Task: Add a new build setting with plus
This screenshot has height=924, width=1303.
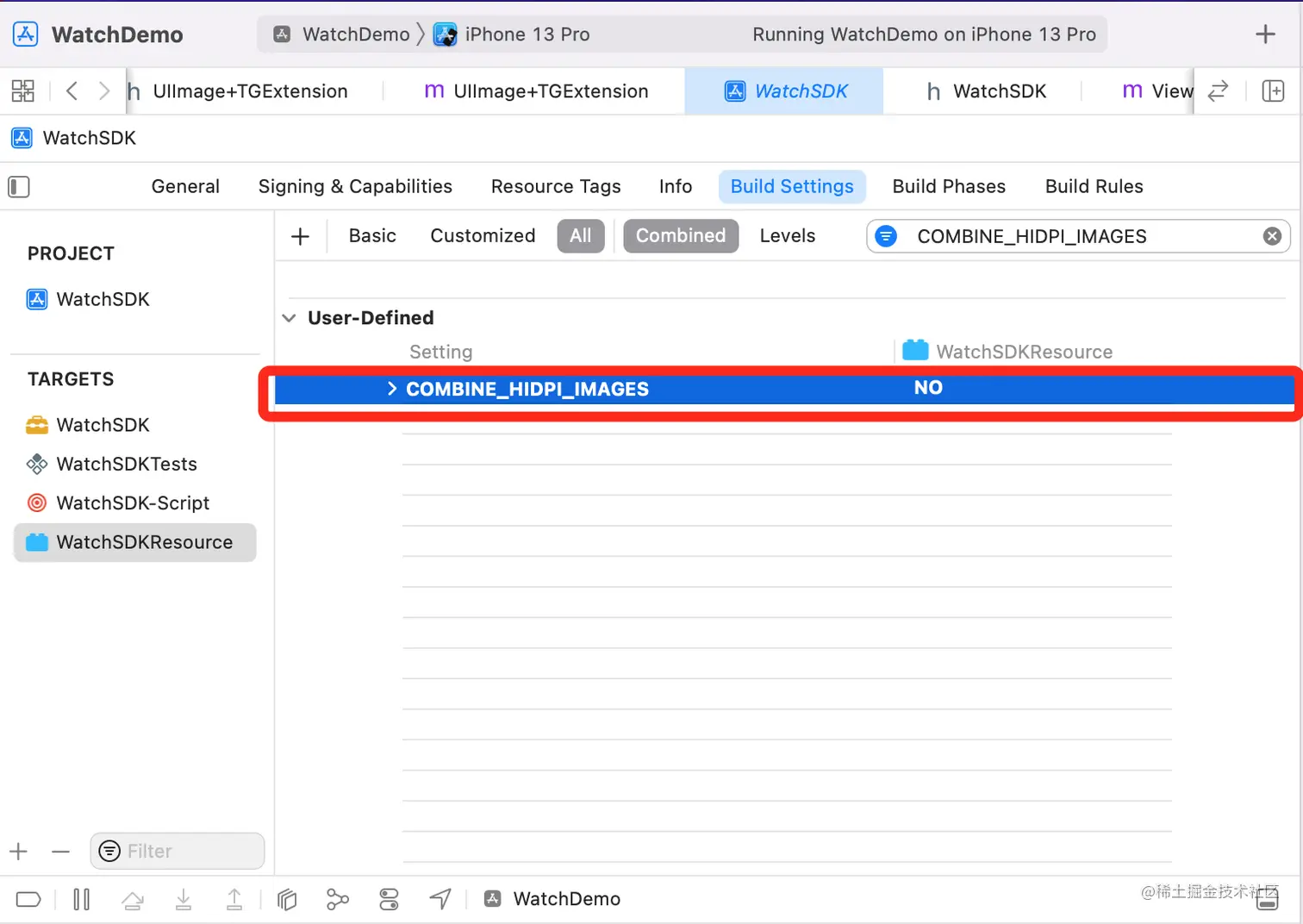Action: coord(300,236)
